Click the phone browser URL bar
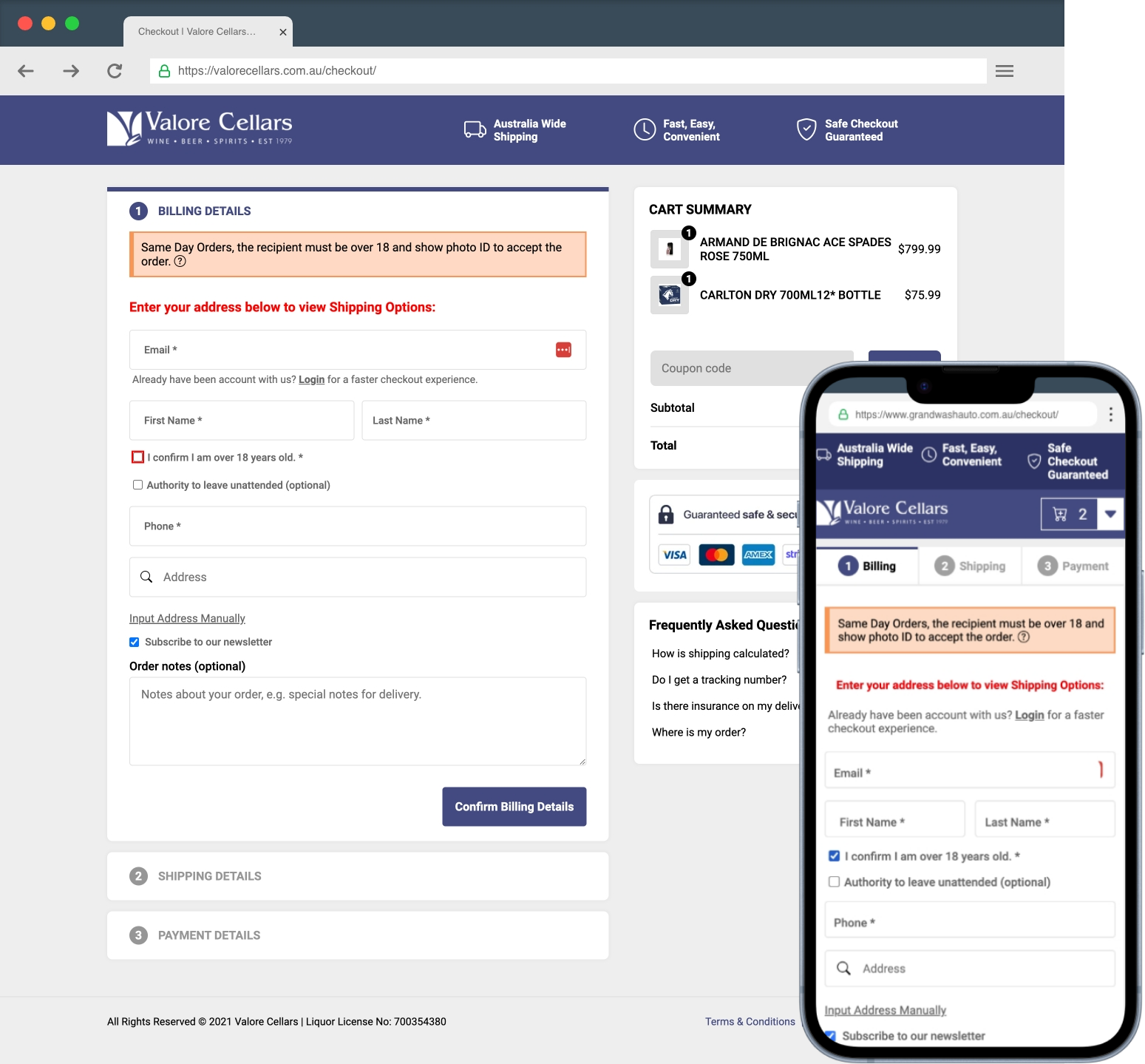Viewport: 1145px width, 1064px height. click(x=963, y=414)
